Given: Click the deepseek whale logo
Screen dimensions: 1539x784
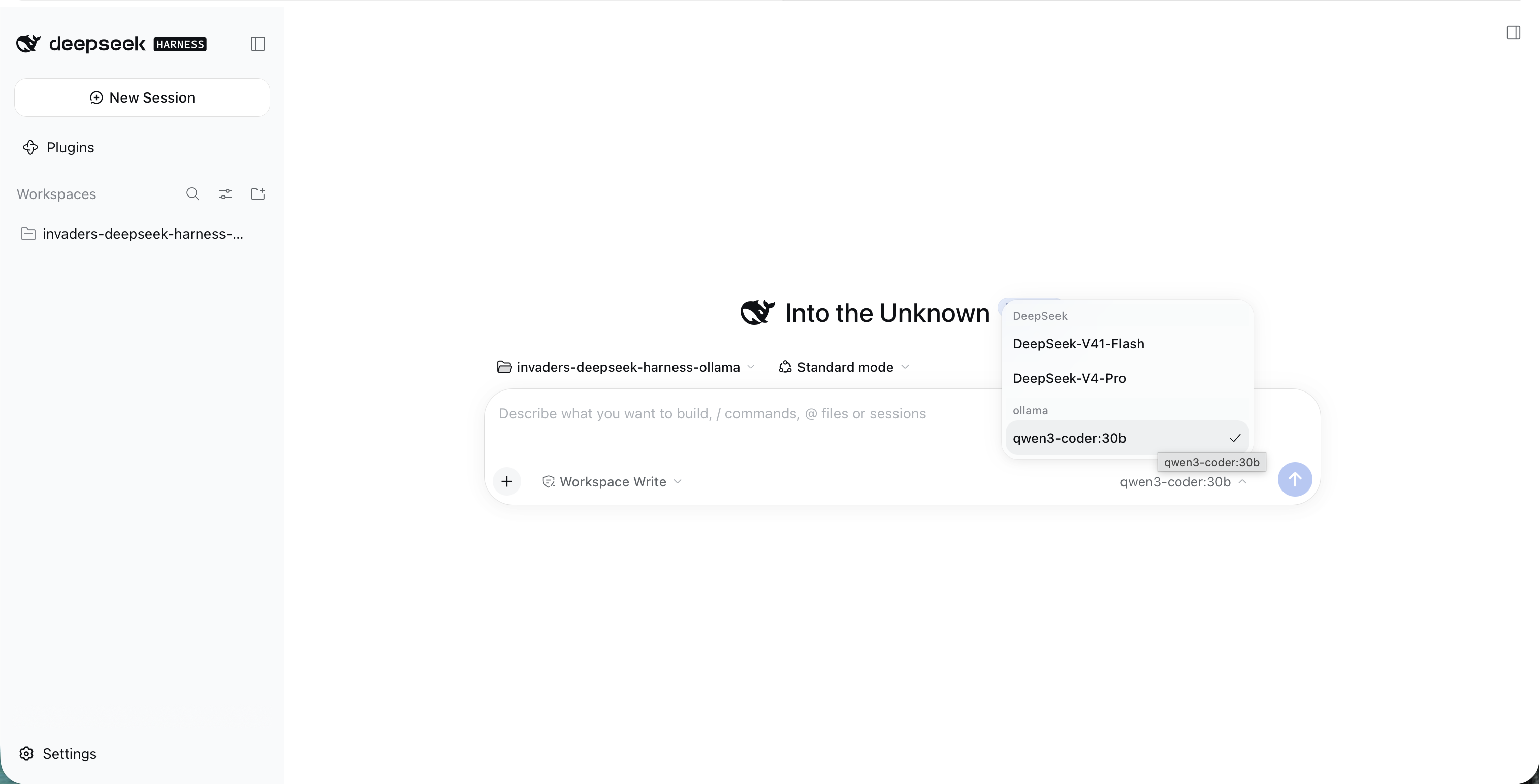Looking at the screenshot, I should click(28, 44).
